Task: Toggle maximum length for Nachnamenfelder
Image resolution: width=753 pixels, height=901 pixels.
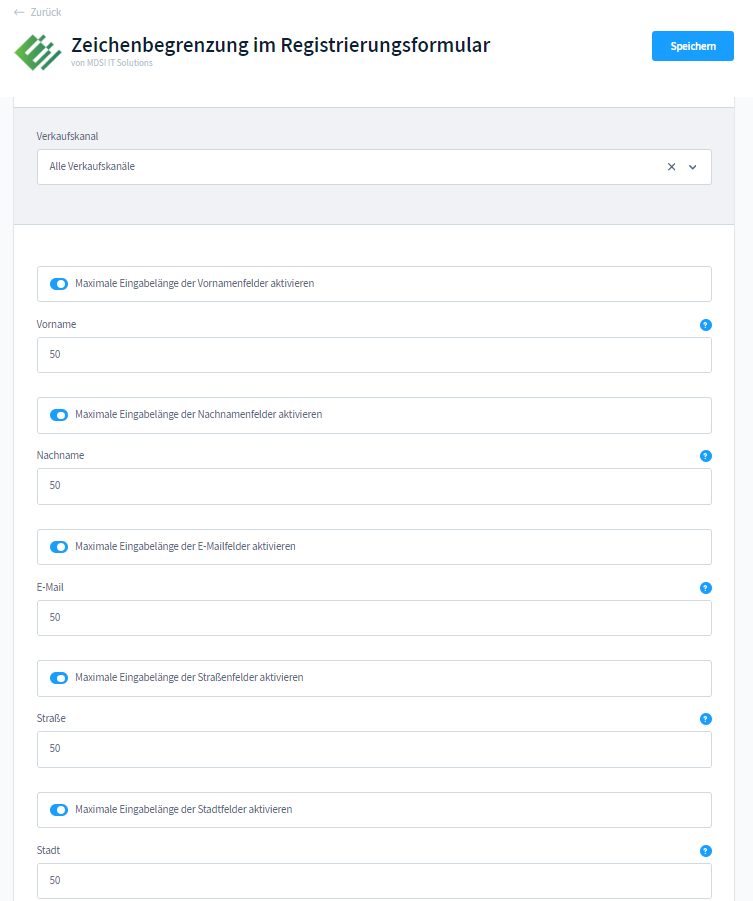Action: point(59,415)
